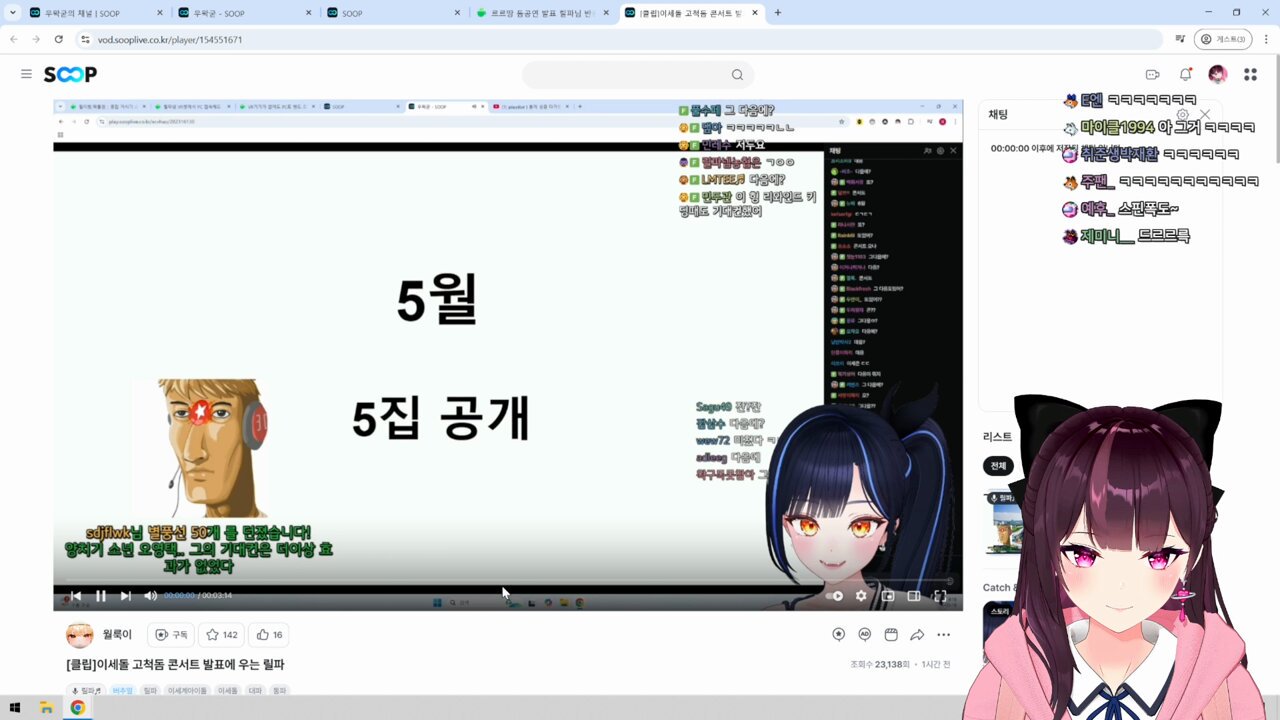Seek on the video progress bar
1280x720 pixels.
[x=508, y=581]
